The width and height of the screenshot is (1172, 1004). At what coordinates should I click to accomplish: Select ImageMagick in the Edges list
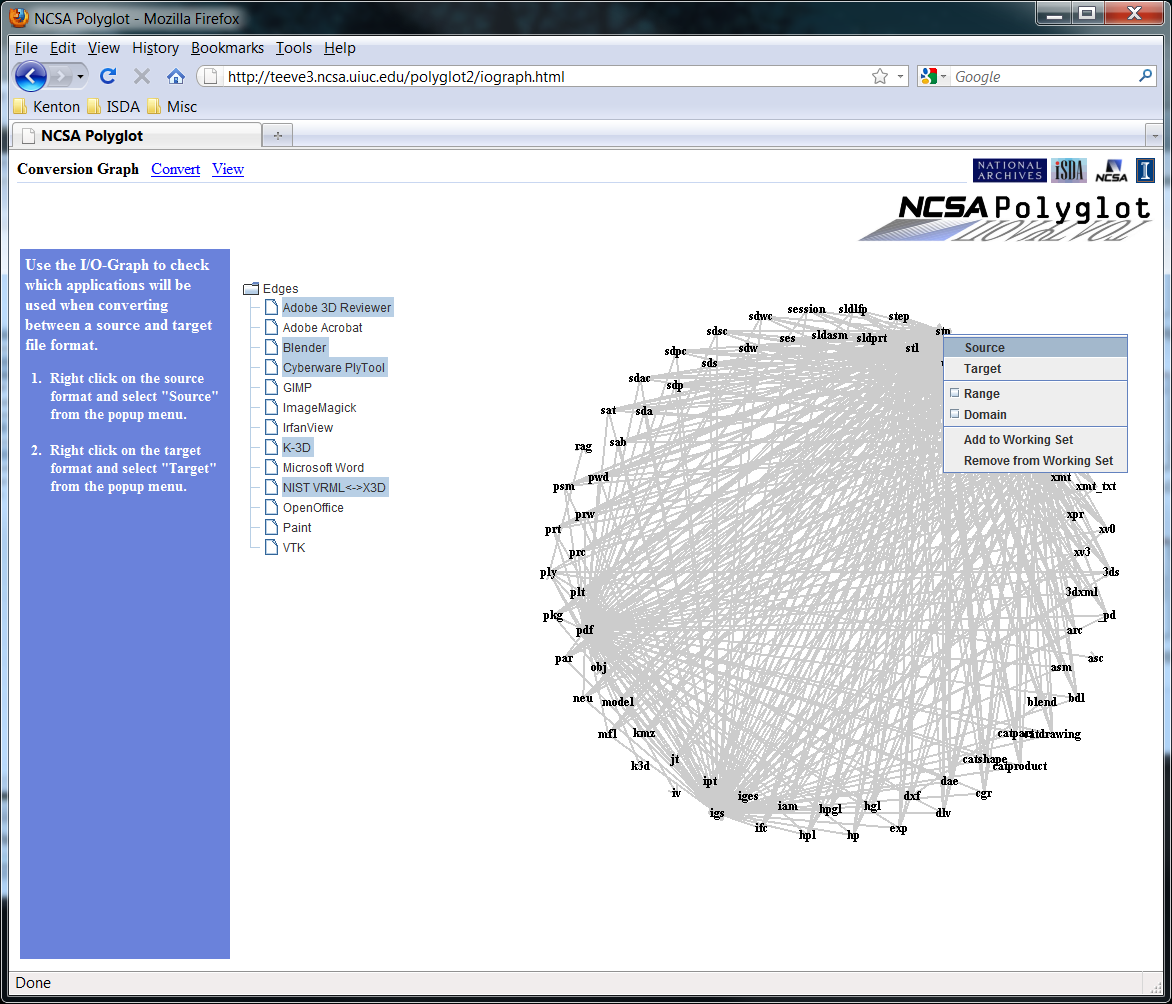tap(319, 407)
